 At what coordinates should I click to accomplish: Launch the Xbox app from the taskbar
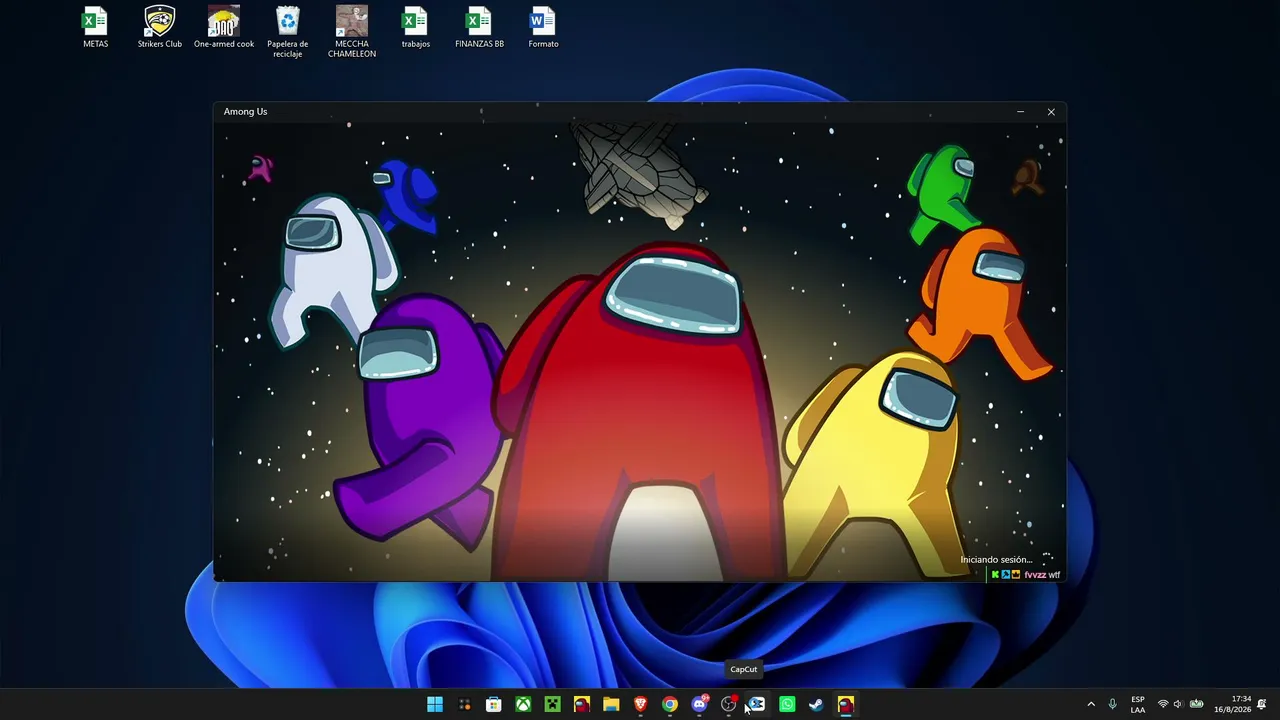click(523, 704)
